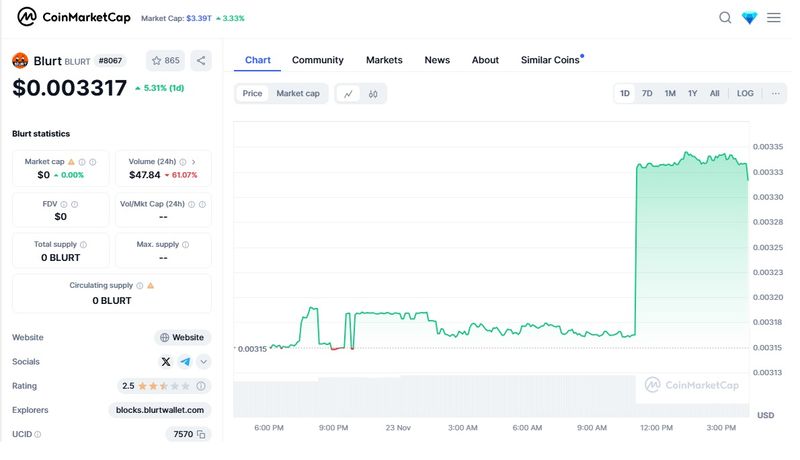This screenshot has width=800, height=460.
Task: Open the About tab
Action: pyautogui.click(x=485, y=60)
